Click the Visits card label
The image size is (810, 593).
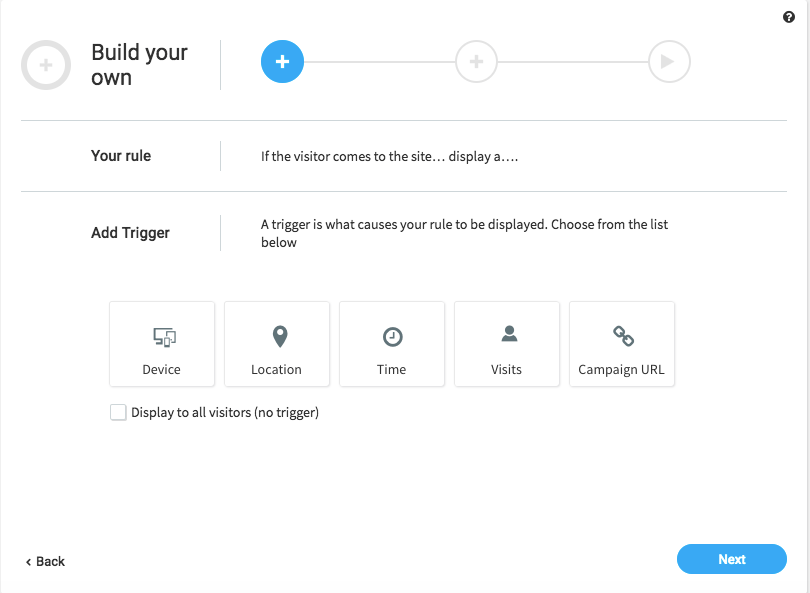506,369
